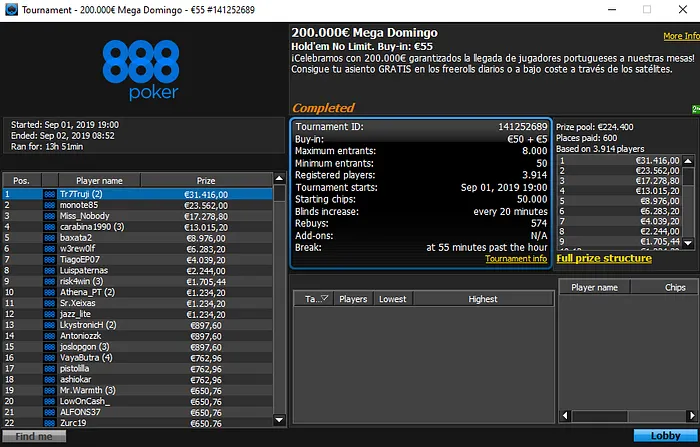This screenshot has width=700, height=447.
Task: Click the prize list scroll-down arrow
Action: [x=688, y=243]
